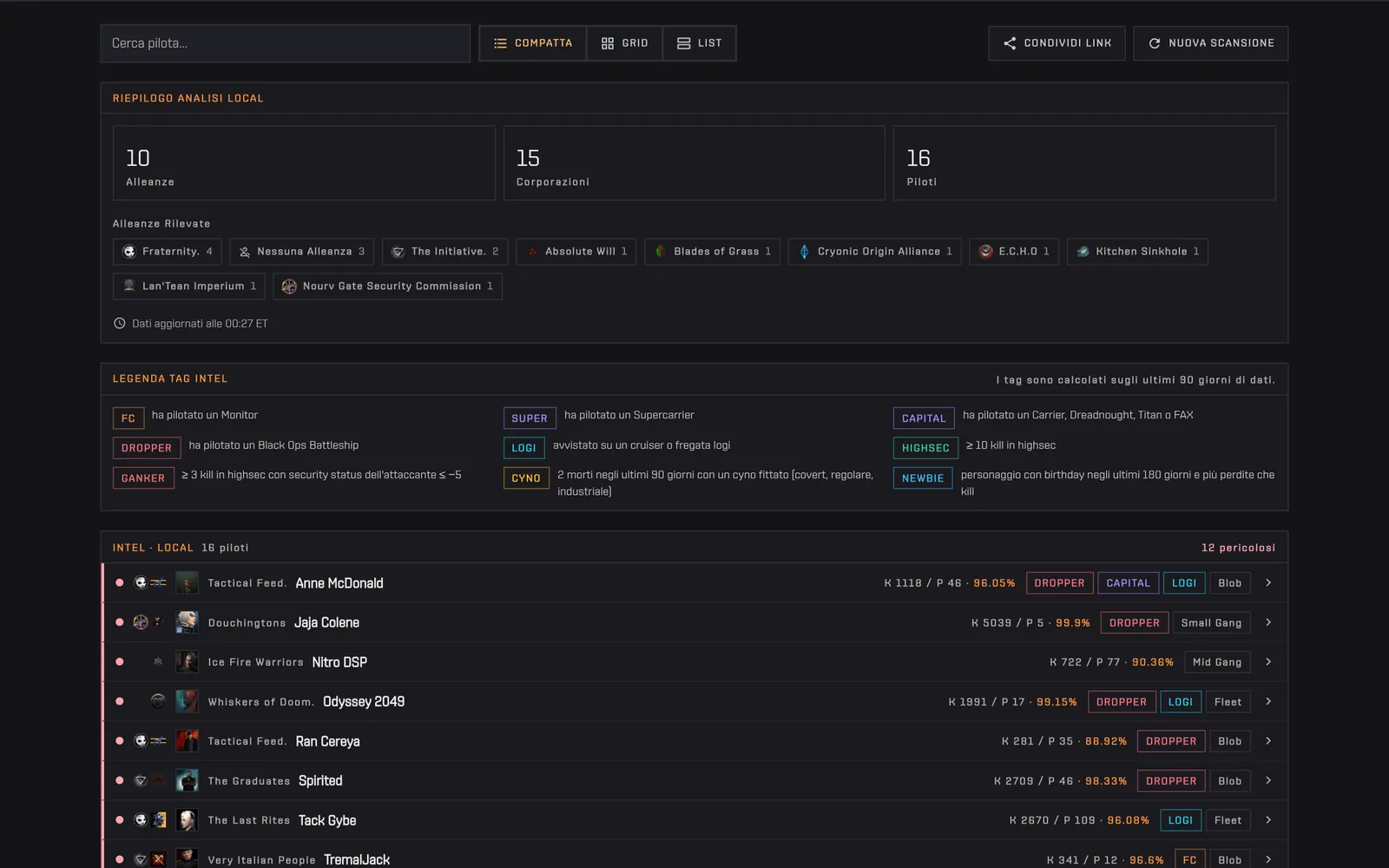Start a NUOVA SCANSIONE
1389x868 pixels.
(x=1210, y=43)
